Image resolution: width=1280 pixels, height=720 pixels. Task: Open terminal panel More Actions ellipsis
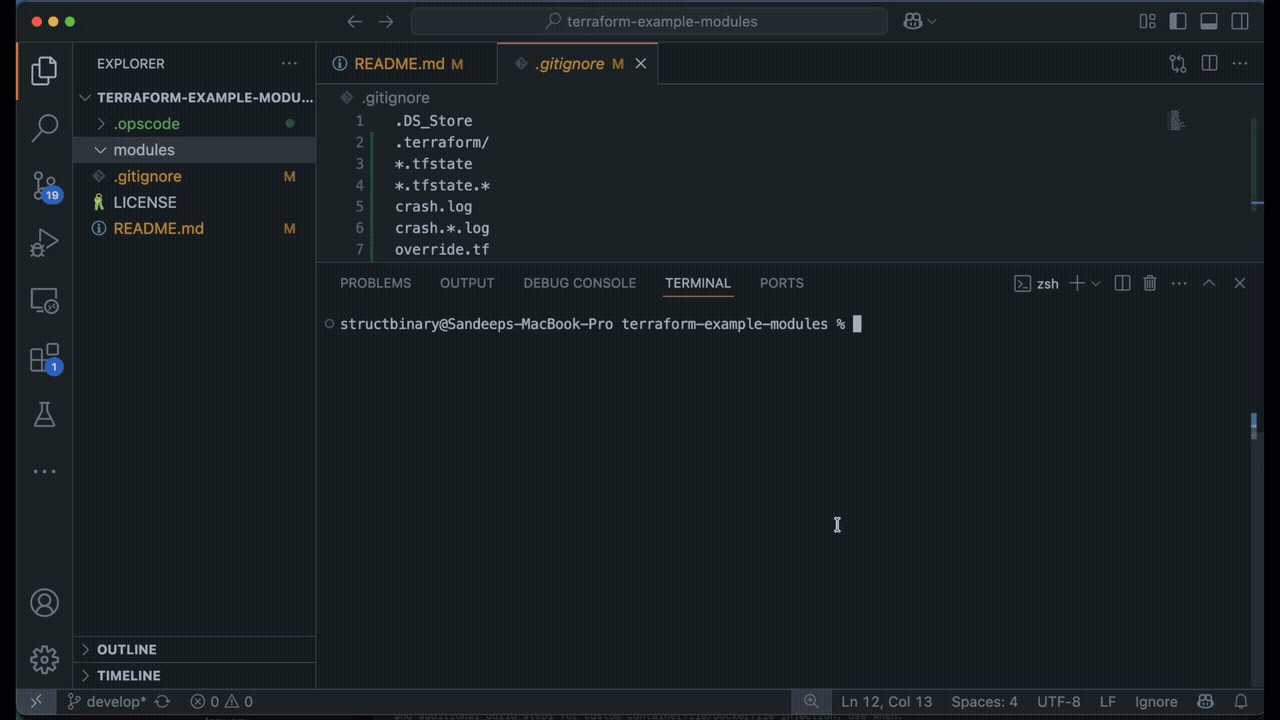pos(1179,283)
